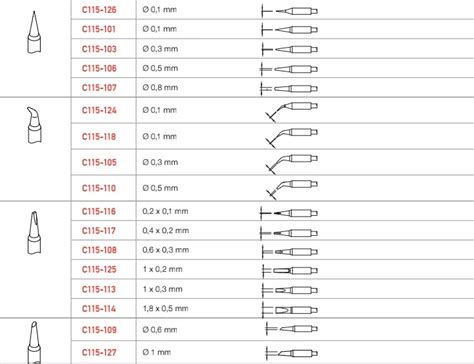Open the C115-116 cartridge reference

pos(99,211)
